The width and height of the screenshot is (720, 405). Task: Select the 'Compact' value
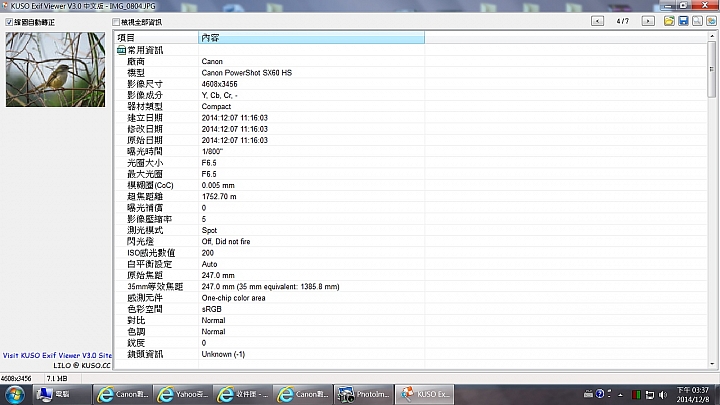216,107
